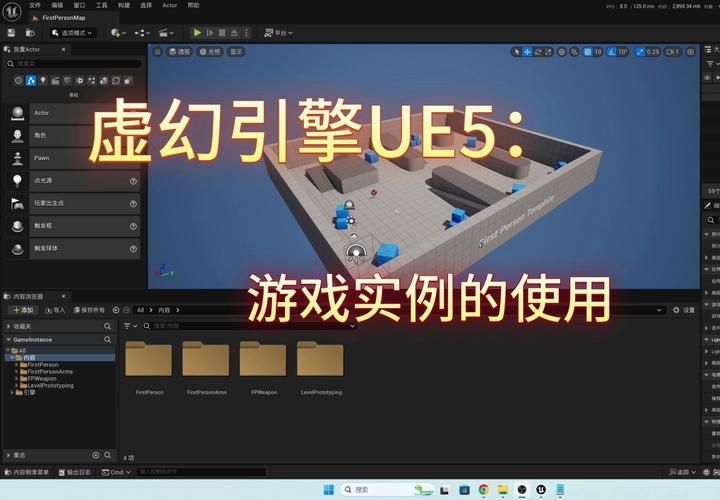The height and width of the screenshot is (500, 720).
Task: Open the viewport layout icon at far right
Action: [691, 52]
